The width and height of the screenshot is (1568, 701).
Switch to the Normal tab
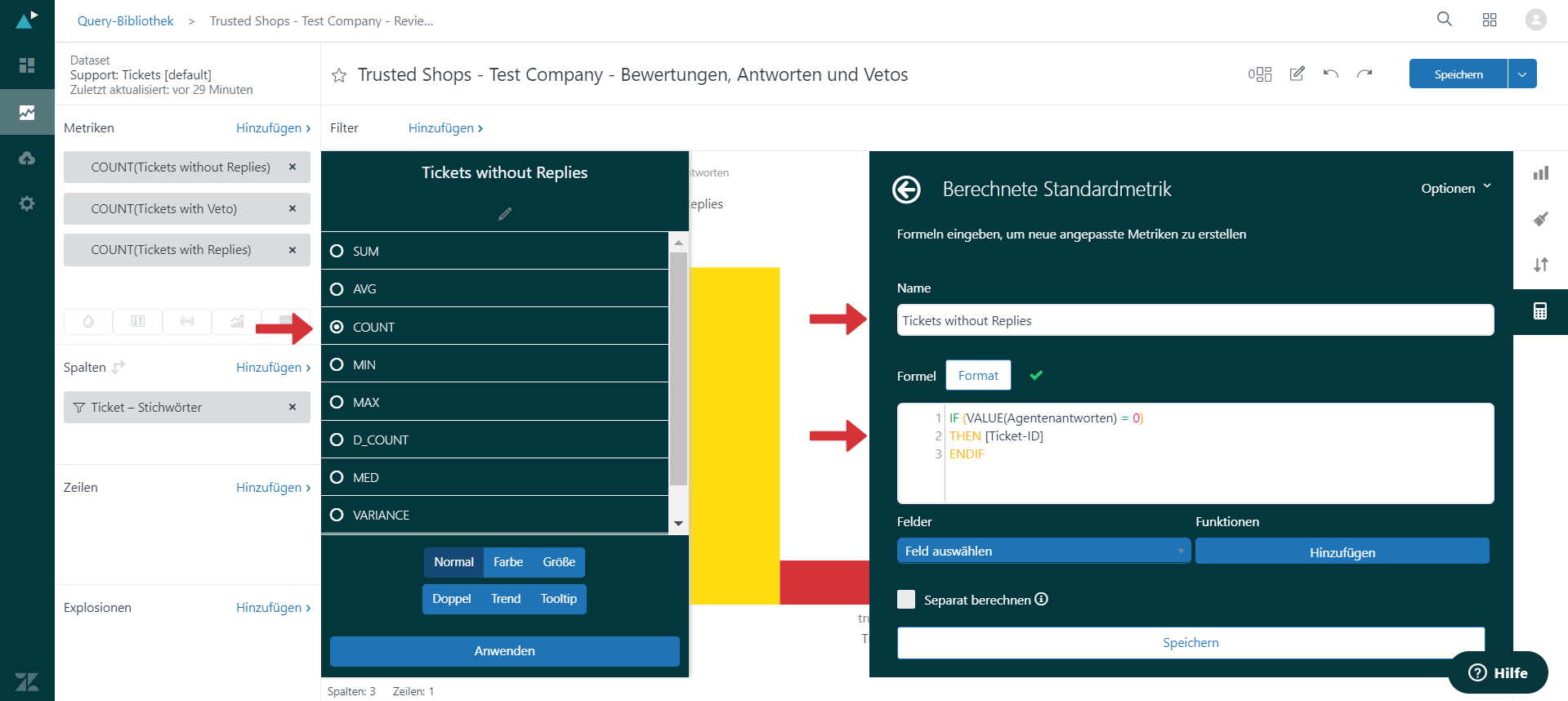click(x=453, y=562)
